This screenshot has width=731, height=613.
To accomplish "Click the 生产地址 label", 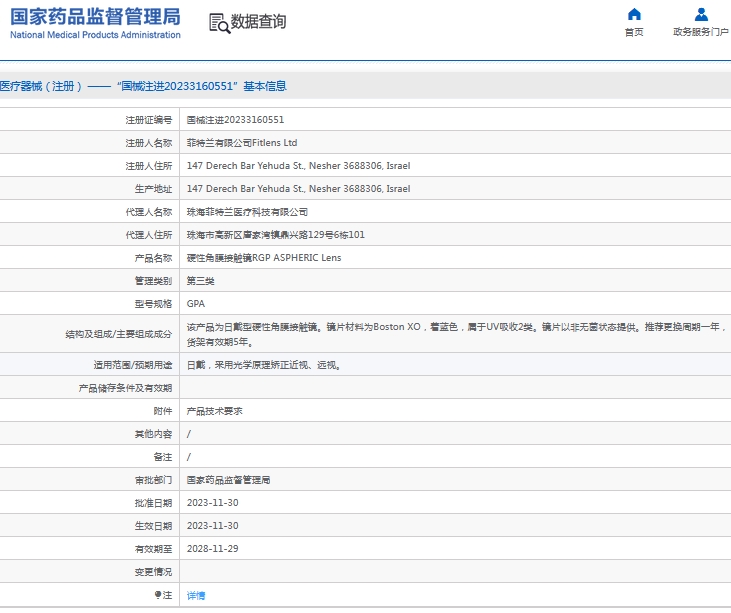I will click(x=153, y=189).
